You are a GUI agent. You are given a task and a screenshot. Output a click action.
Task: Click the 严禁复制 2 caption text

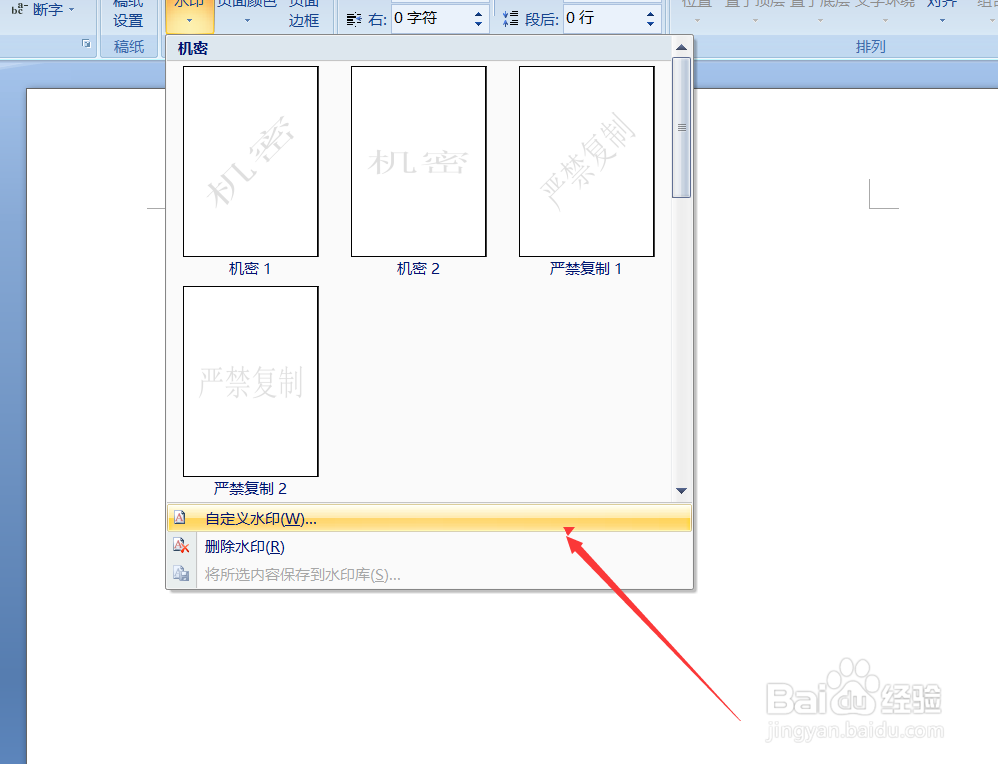click(x=250, y=488)
